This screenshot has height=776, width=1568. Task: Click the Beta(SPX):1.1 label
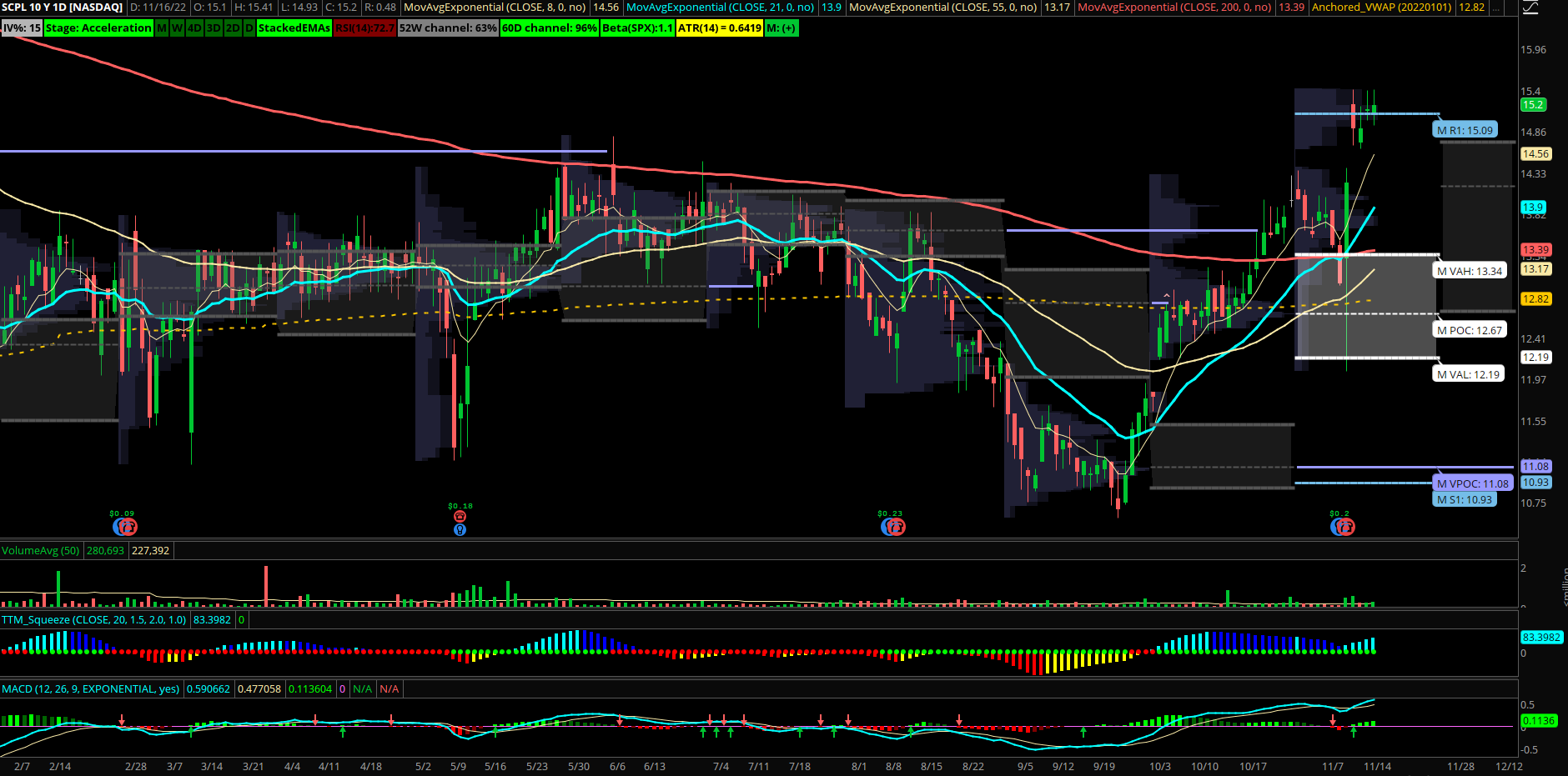[637, 28]
